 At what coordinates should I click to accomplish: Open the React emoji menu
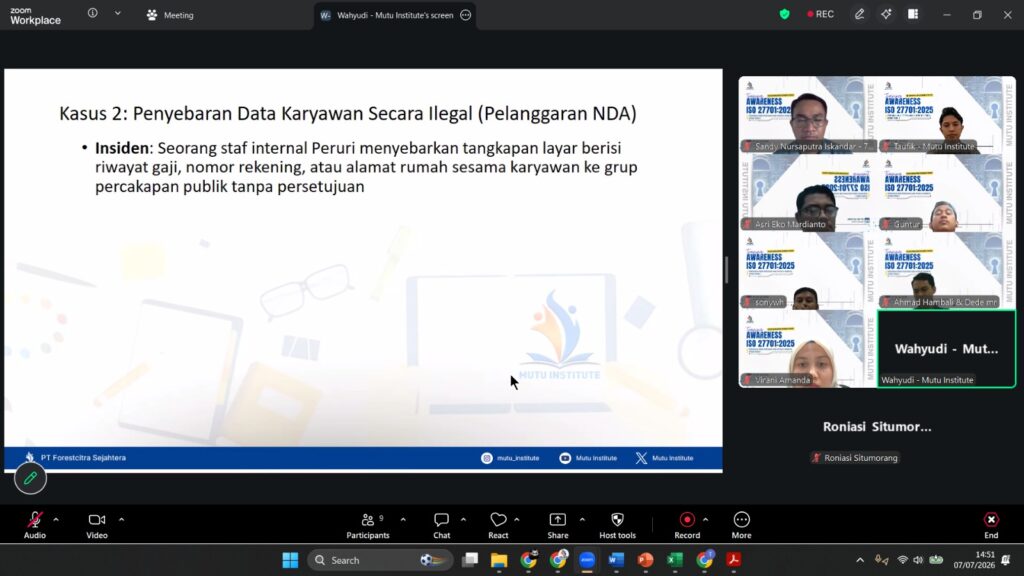coord(498,525)
